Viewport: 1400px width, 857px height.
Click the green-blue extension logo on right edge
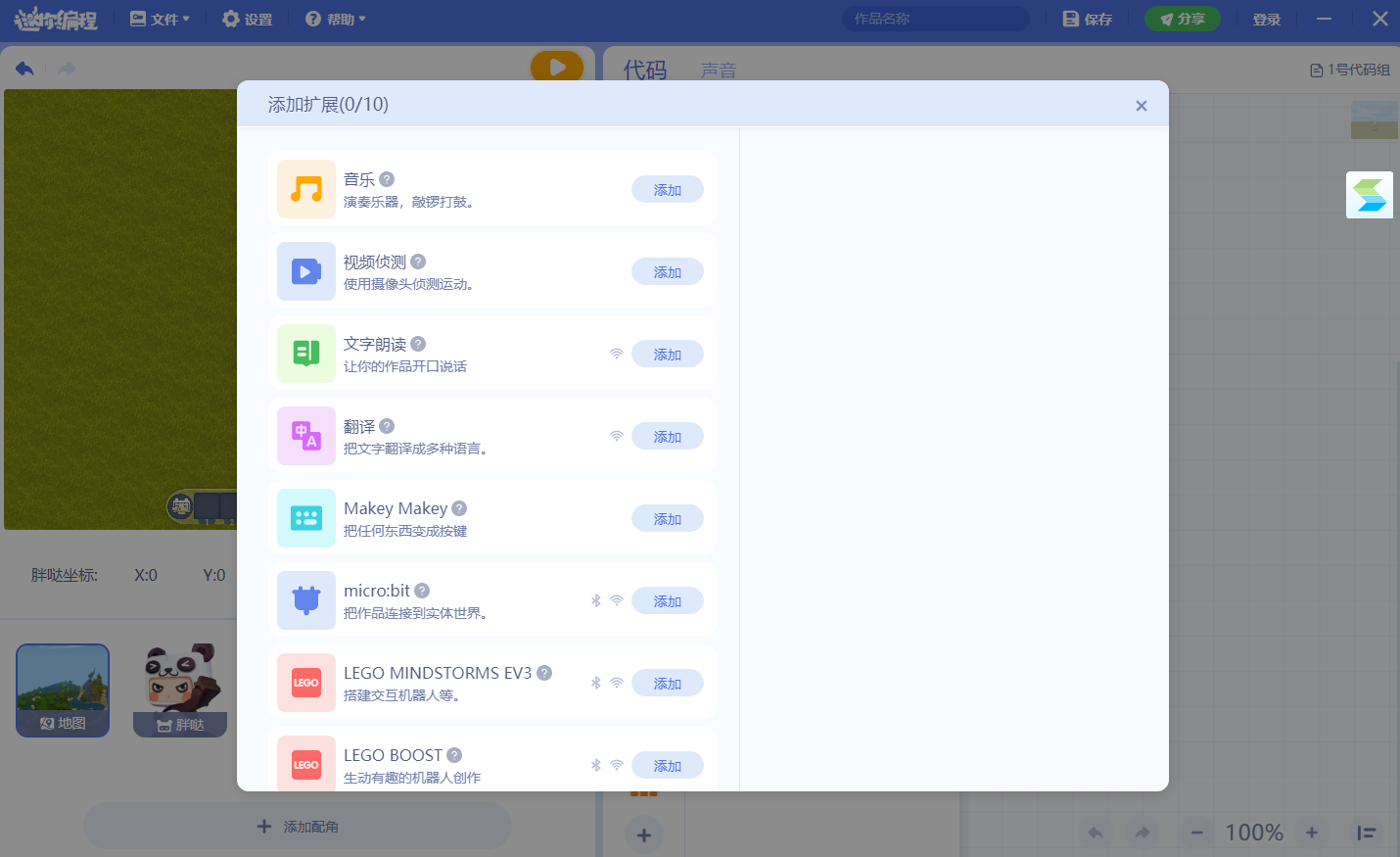pyautogui.click(x=1370, y=195)
